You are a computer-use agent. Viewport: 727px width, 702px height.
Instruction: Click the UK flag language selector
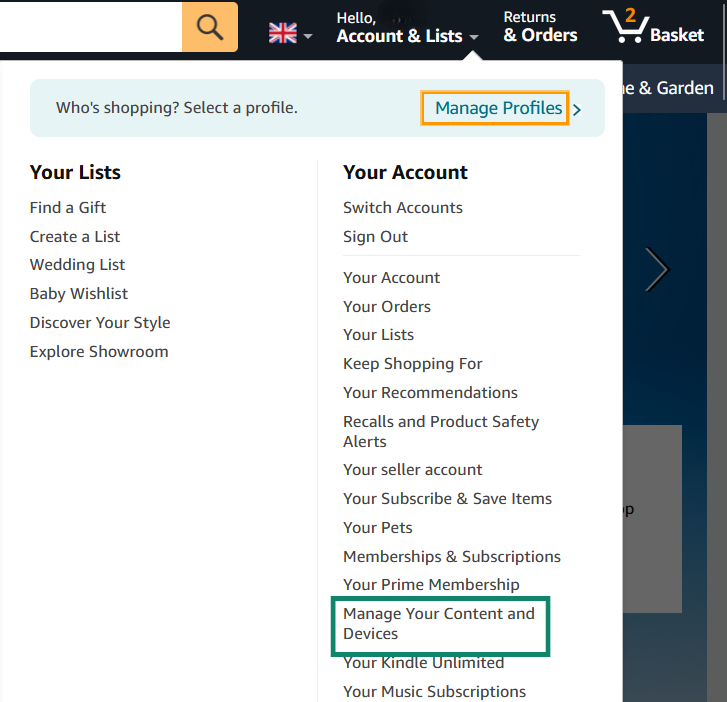pos(290,34)
